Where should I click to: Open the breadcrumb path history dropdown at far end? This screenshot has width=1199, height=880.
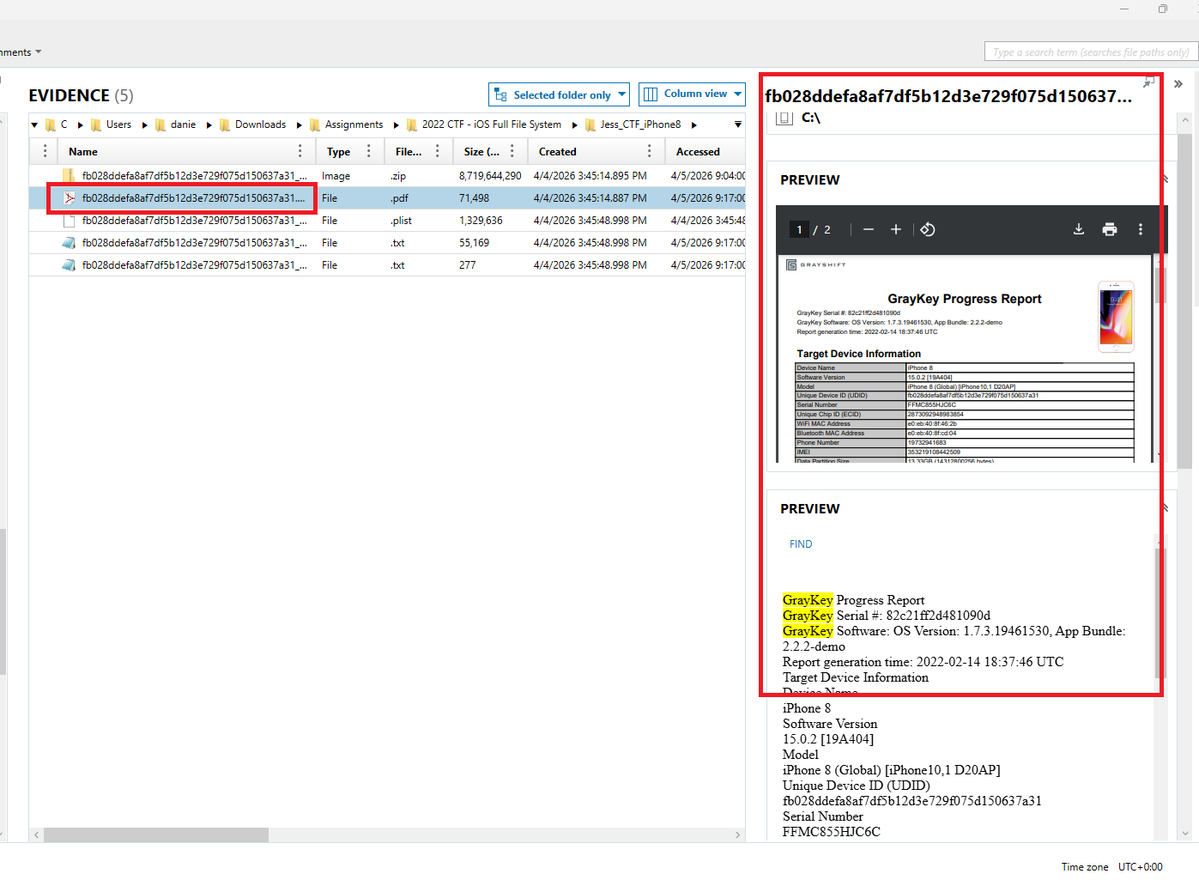738,125
